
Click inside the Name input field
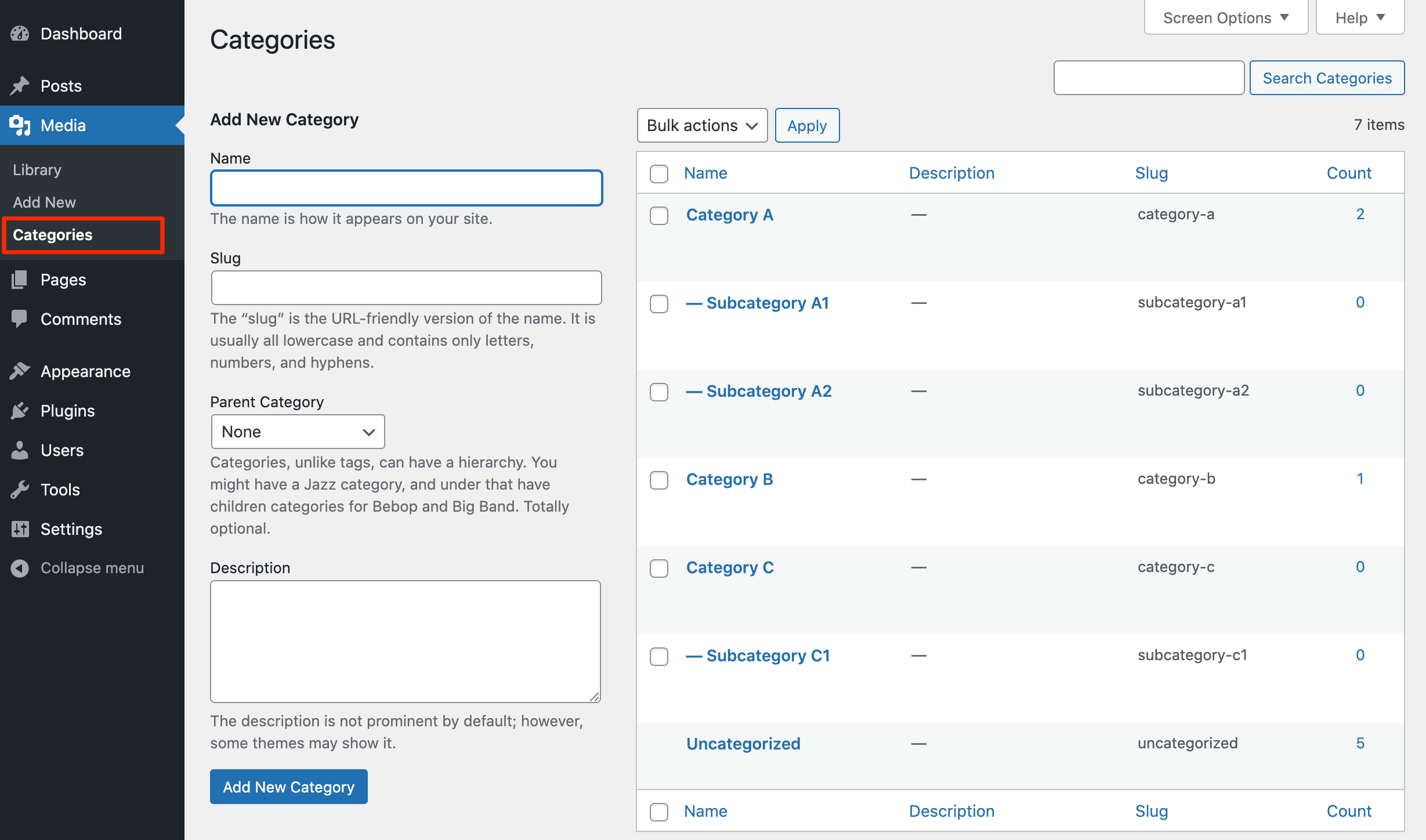click(406, 187)
